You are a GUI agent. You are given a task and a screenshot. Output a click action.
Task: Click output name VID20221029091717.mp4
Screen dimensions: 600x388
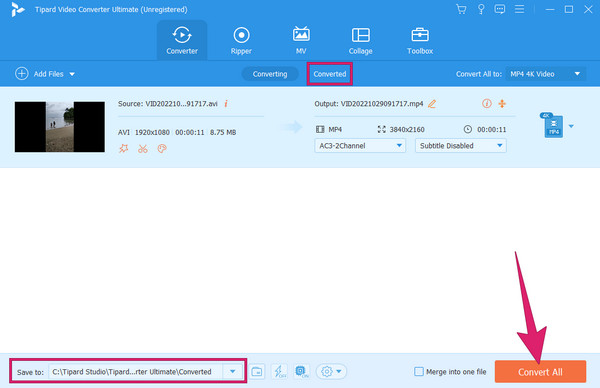(382, 104)
